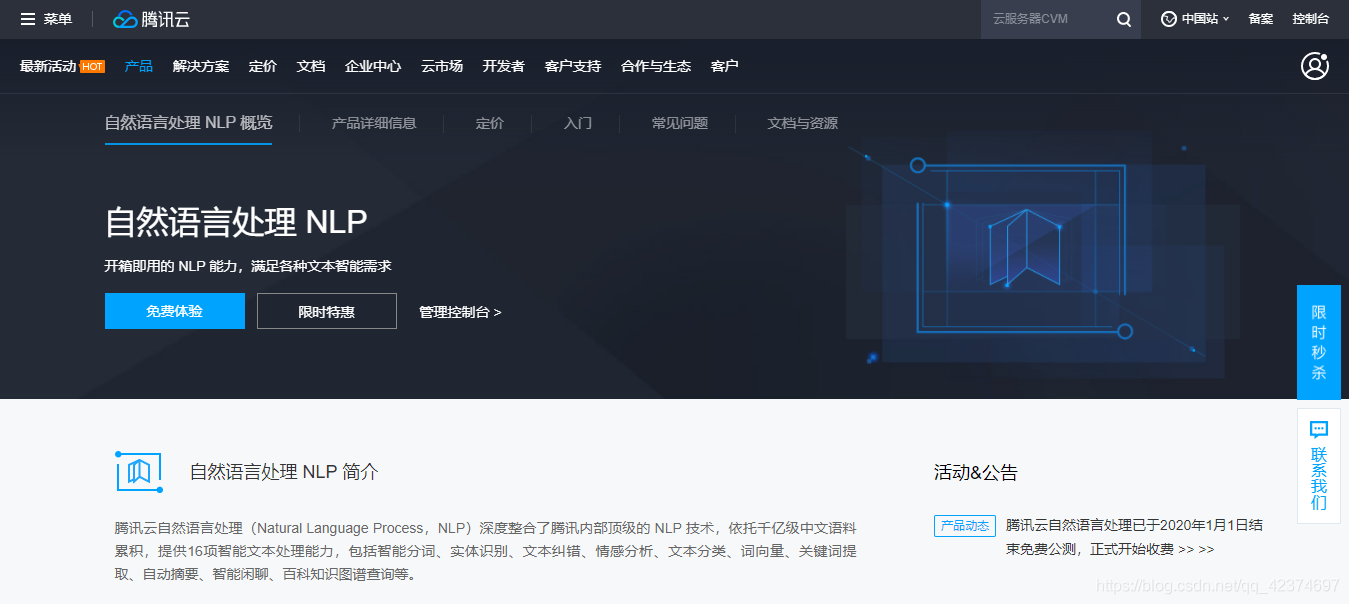Open the 限时秒杀 side banner
Image resolution: width=1349 pixels, height=604 pixels.
click(1319, 342)
